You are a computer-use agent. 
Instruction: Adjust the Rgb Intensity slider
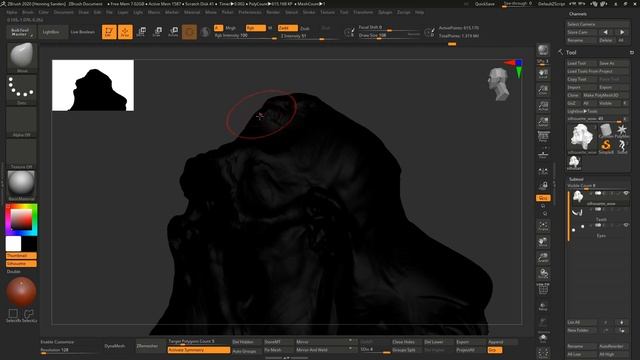245,36
